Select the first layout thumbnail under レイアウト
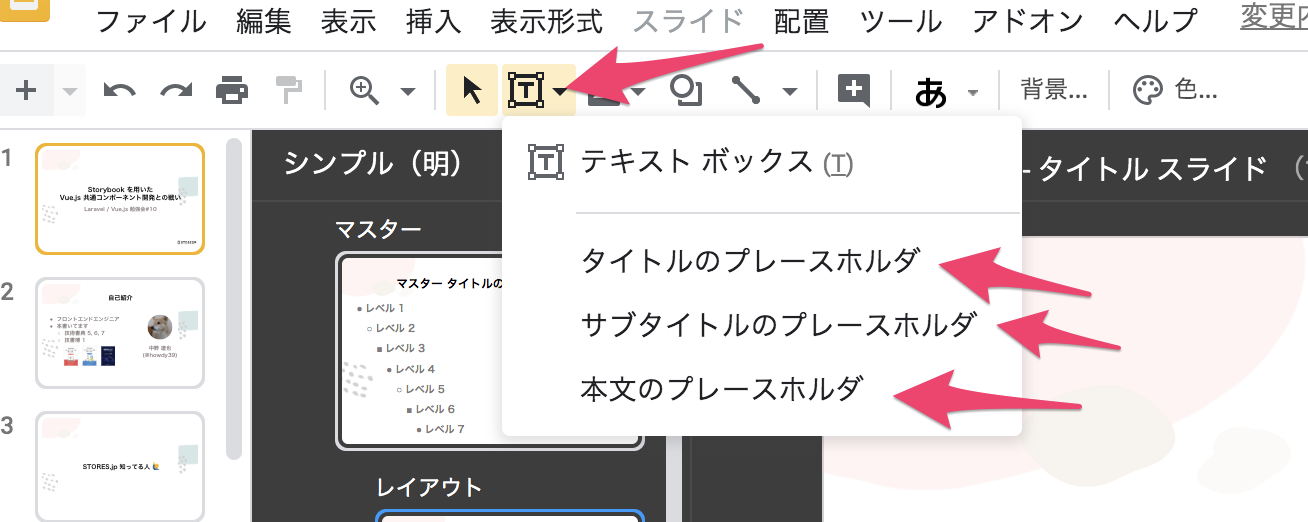Image resolution: width=1308 pixels, height=522 pixels. pyautogui.click(x=510, y=516)
